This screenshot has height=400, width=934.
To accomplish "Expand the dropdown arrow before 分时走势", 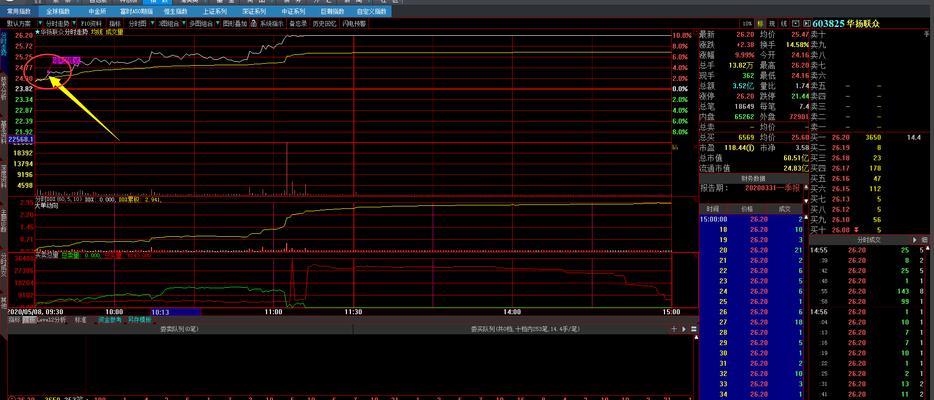I will click(x=41, y=24).
